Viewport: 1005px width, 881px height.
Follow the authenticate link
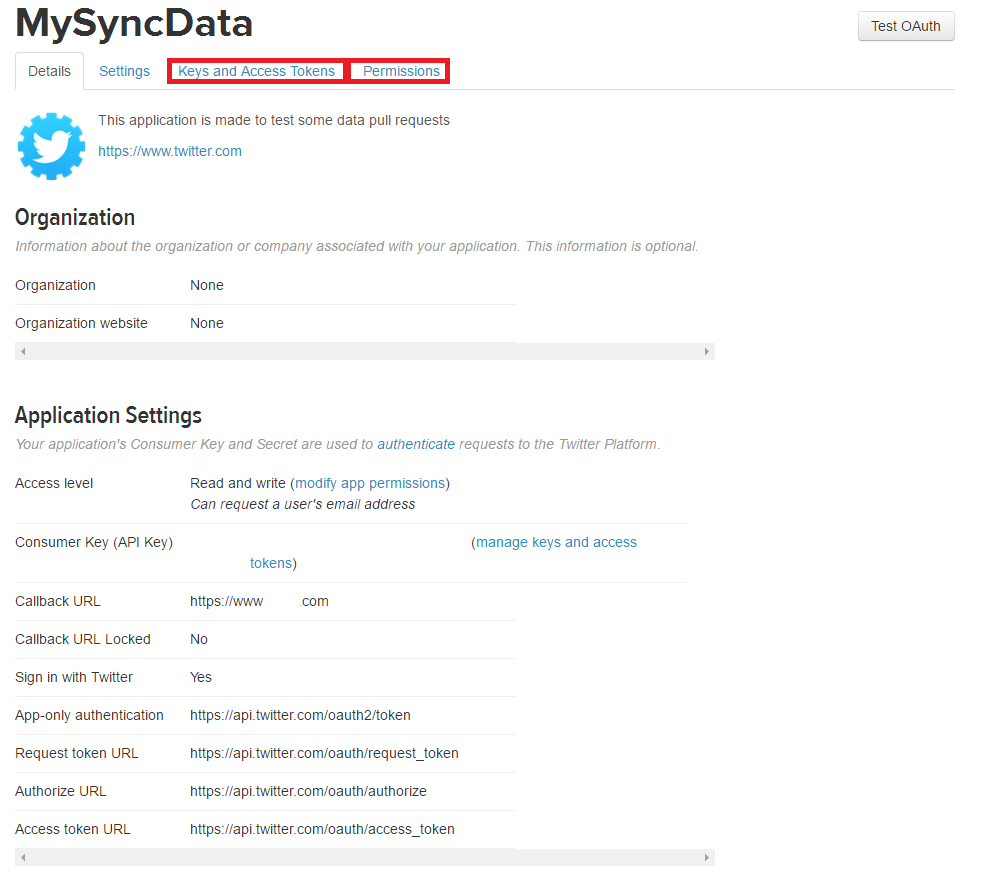(x=416, y=444)
